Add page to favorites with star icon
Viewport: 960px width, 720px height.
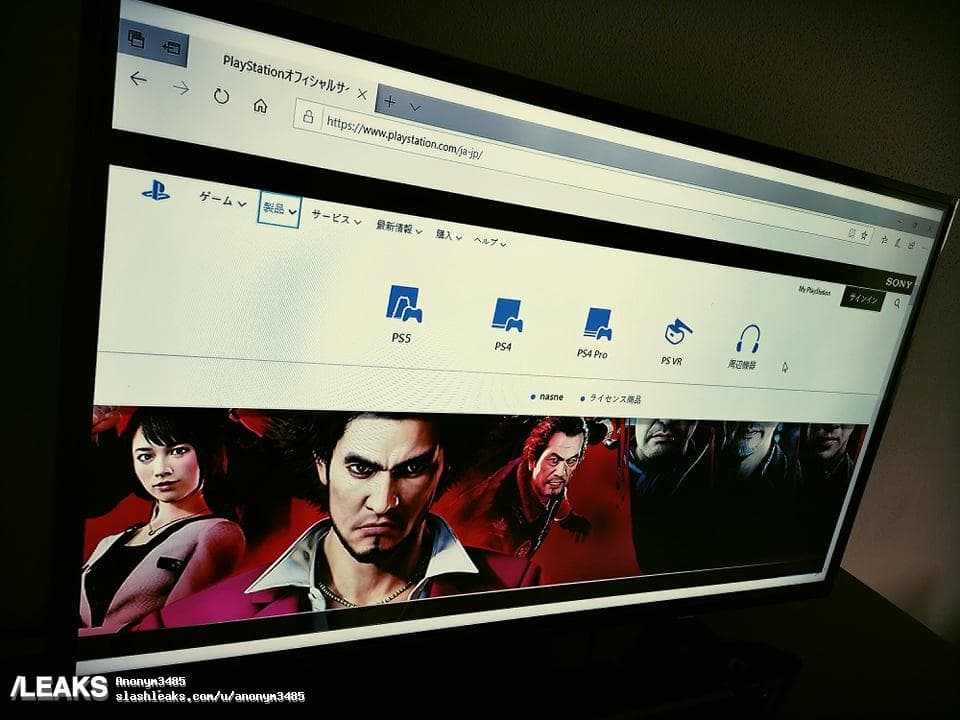click(x=864, y=236)
